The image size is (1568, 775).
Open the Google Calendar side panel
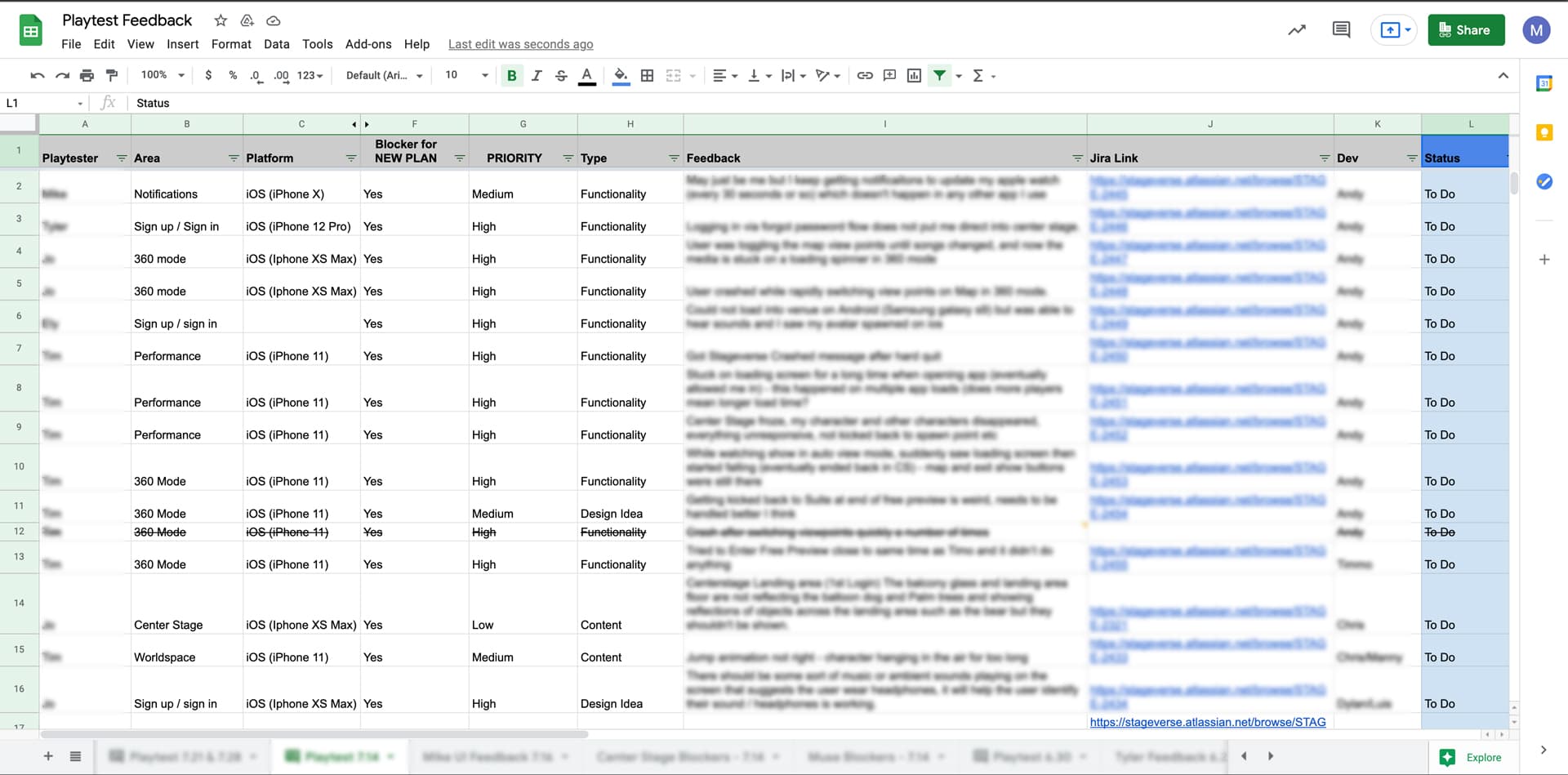(1543, 84)
